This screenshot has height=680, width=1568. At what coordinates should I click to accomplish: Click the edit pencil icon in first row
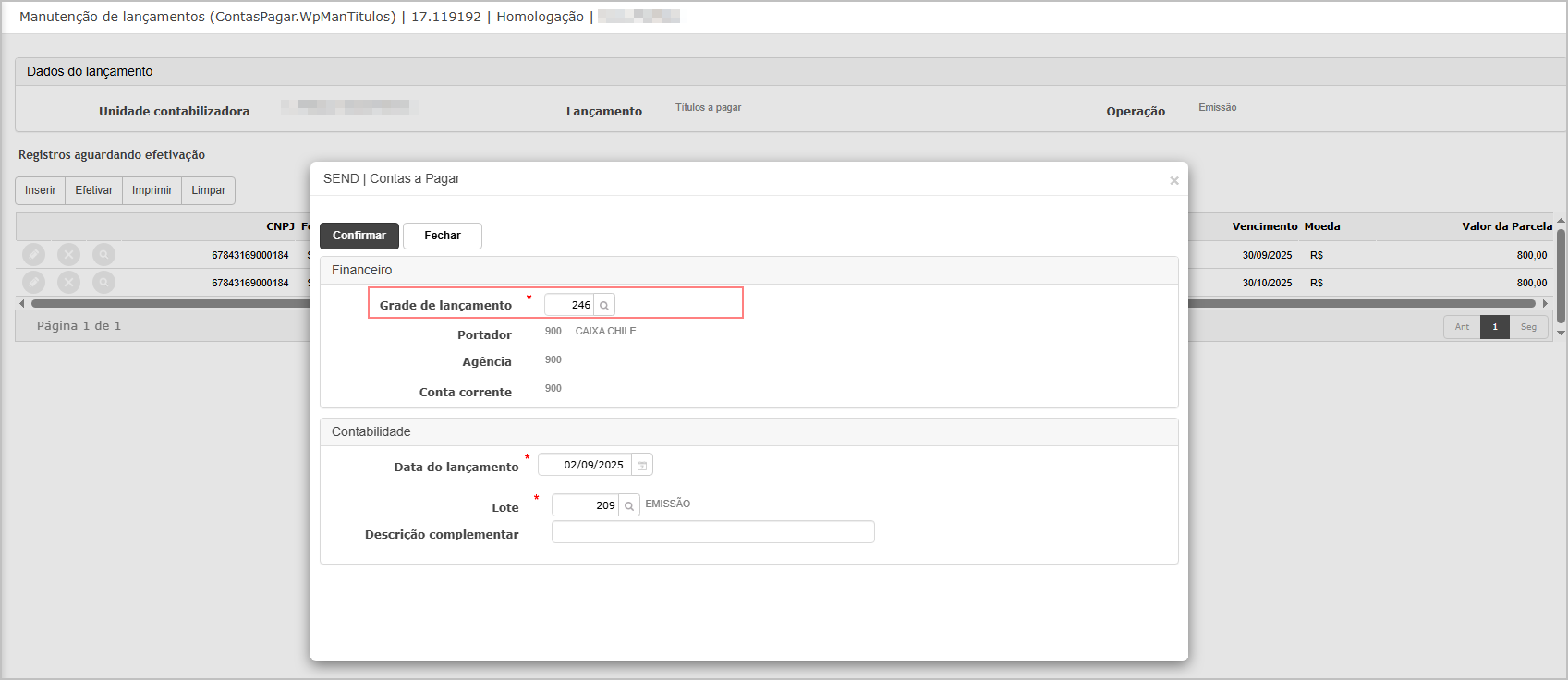pos(33,255)
